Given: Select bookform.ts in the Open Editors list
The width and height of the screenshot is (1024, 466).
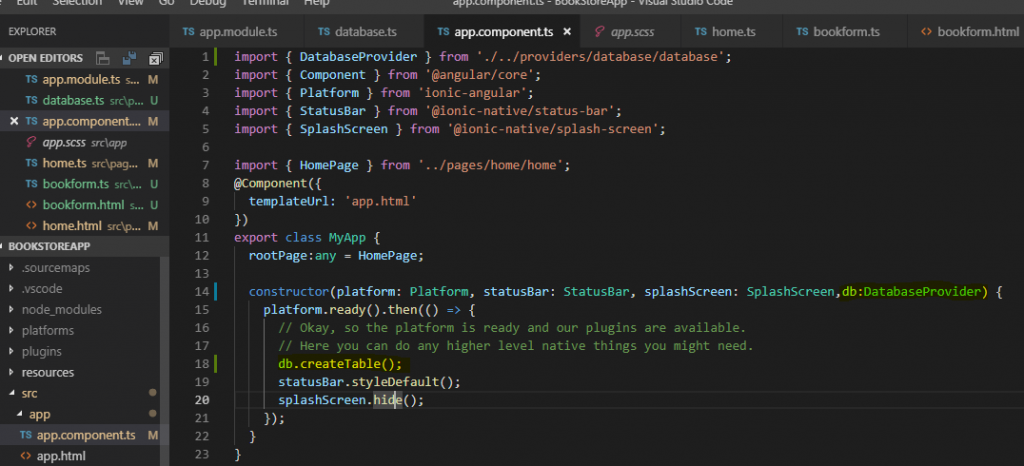Looking at the screenshot, I should click(75, 185).
